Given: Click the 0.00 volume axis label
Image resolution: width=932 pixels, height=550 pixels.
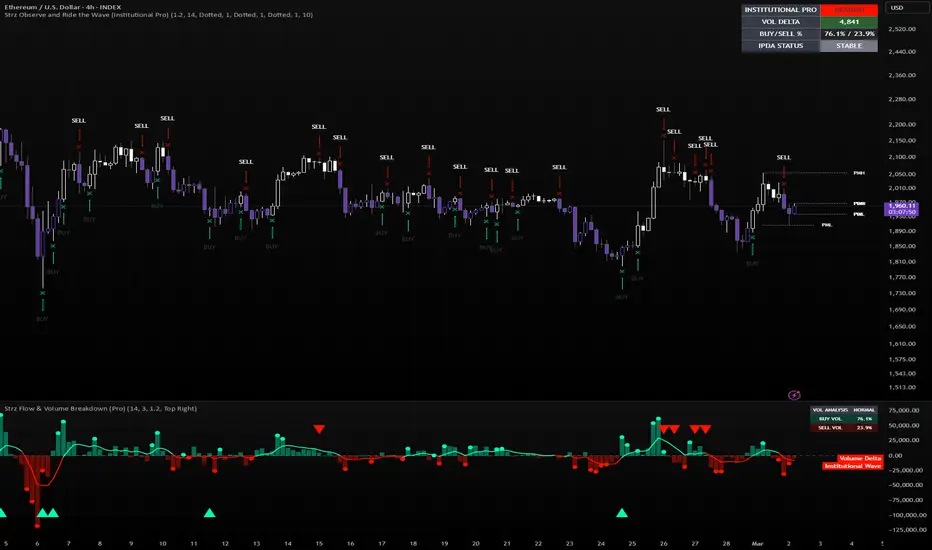Looking at the screenshot, I should click(x=895, y=455).
